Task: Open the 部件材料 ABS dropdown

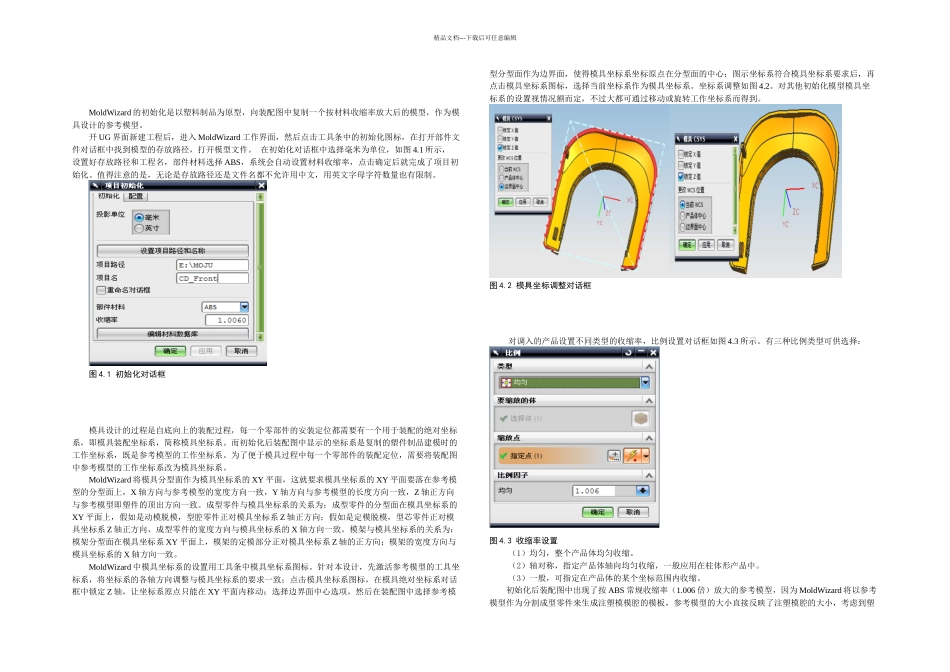Action: (x=244, y=307)
